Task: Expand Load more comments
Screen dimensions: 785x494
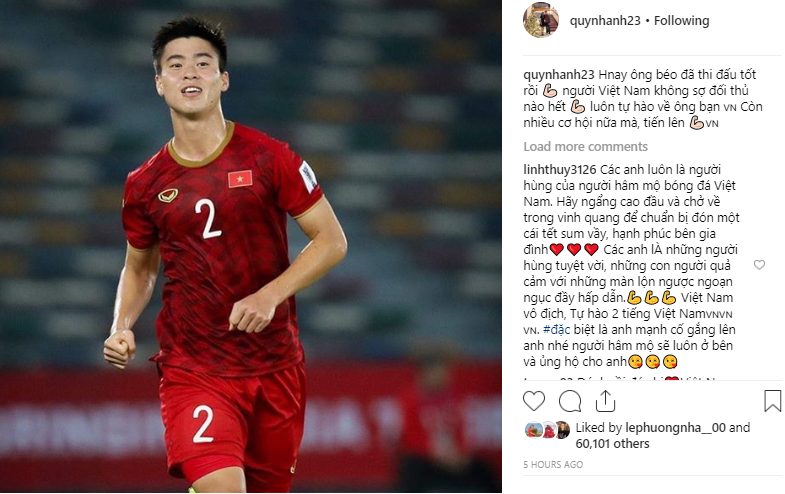Action: pyautogui.click(x=585, y=147)
